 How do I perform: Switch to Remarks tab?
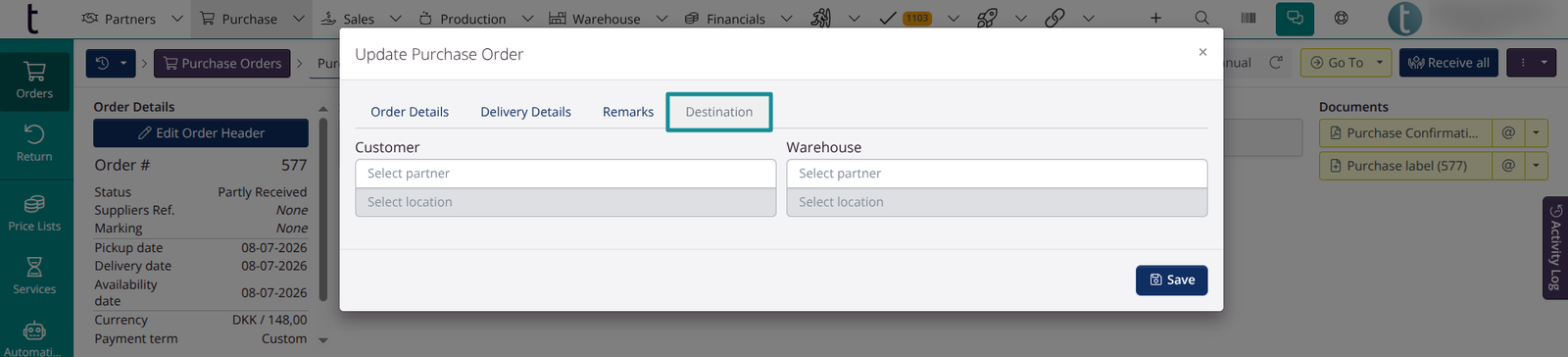tap(628, 112)
